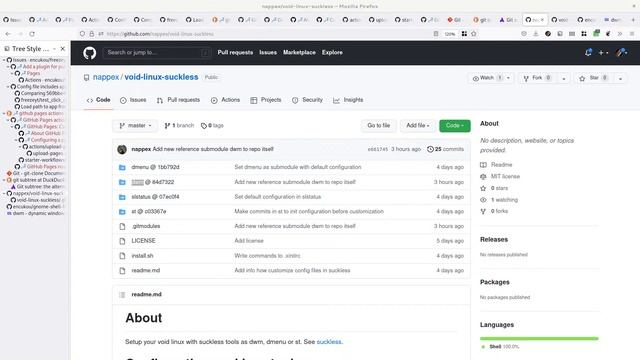The width and height of the screenshot is (640, 360).
Task: View the '0 tags' link
Action: click(212, 126)
